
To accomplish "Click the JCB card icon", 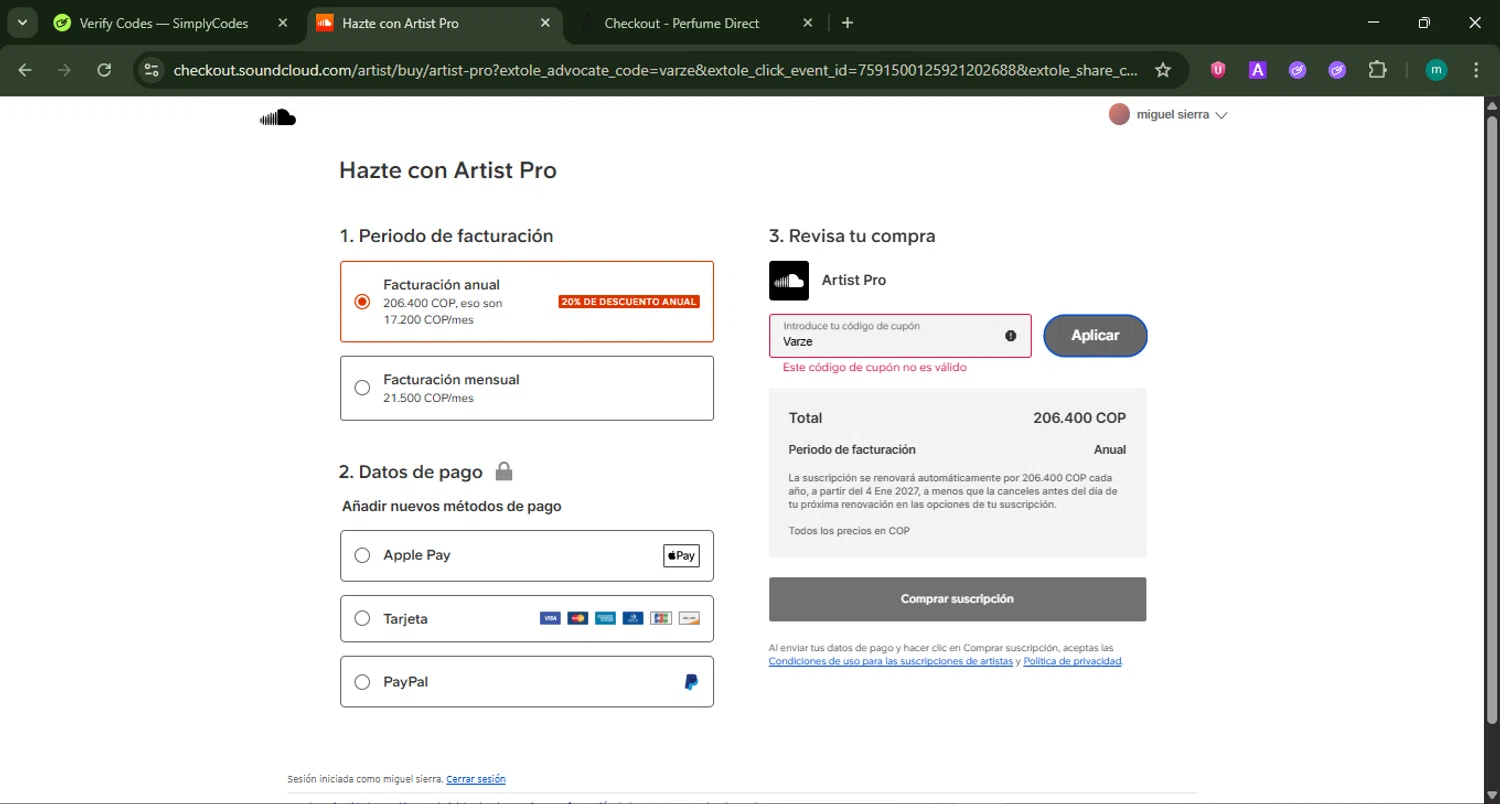I will pyautogui.click(x=661, y=618).
